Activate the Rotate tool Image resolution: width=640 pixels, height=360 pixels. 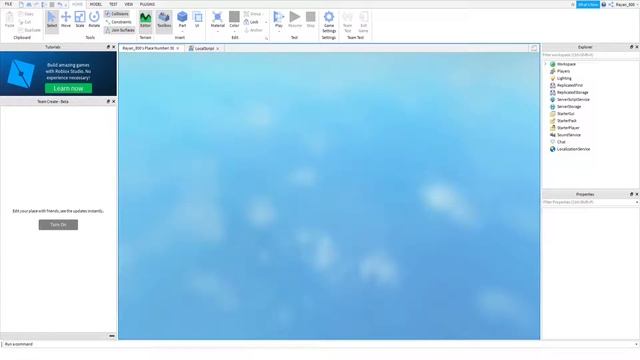[x=94, y=20]
